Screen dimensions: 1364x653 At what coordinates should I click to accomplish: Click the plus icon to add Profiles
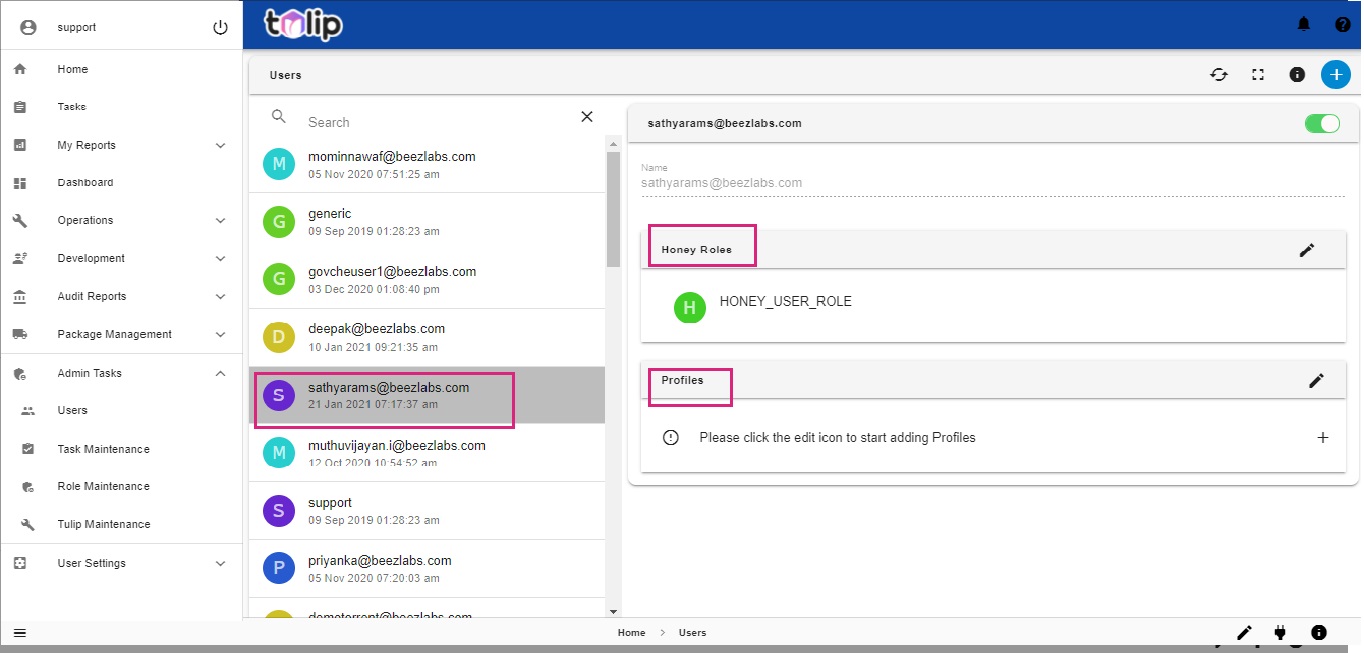(1322, 438)
